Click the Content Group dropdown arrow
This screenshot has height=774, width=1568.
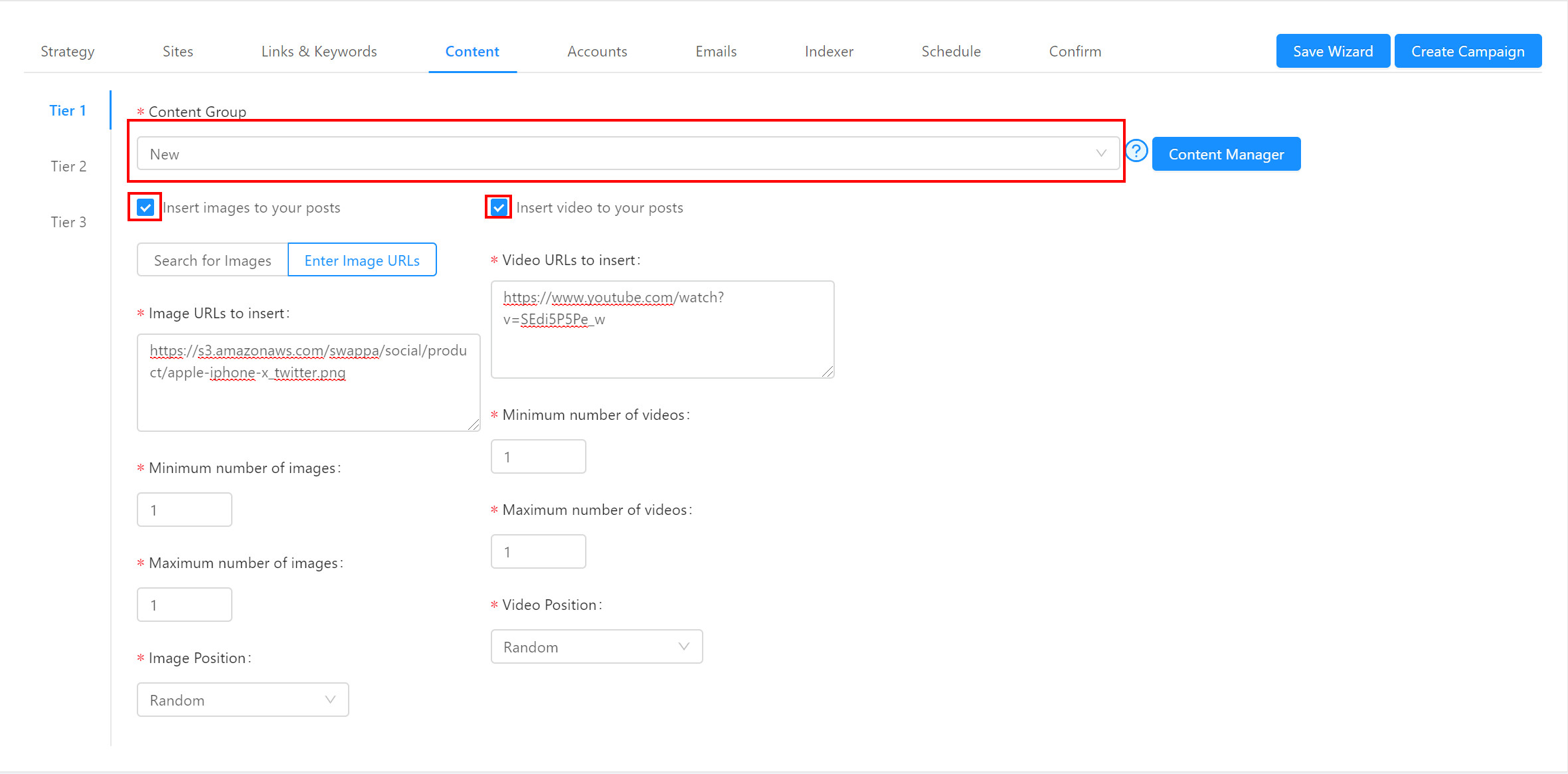click(x=1100, y=153)
